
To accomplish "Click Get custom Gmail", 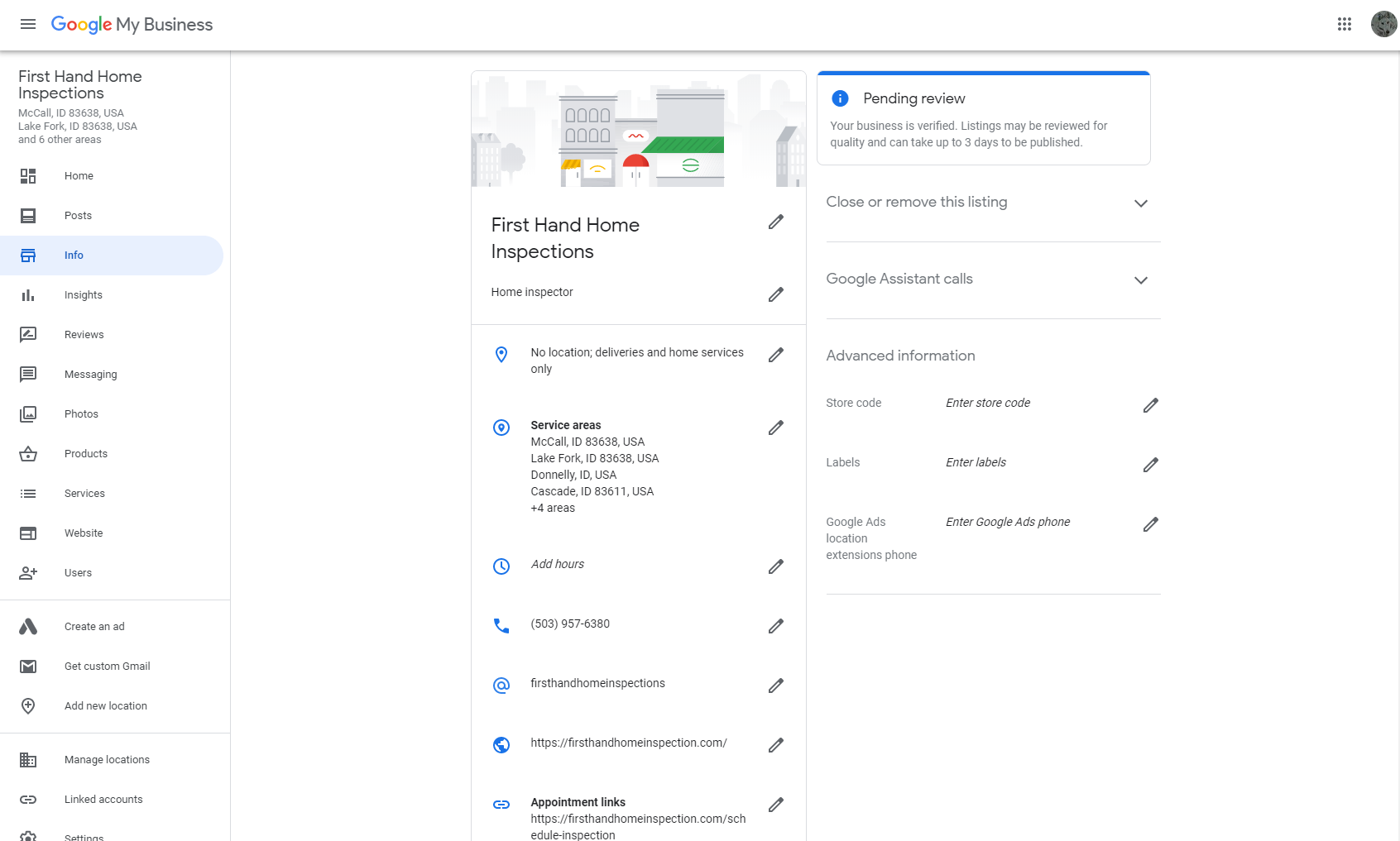I will [112, 667].
